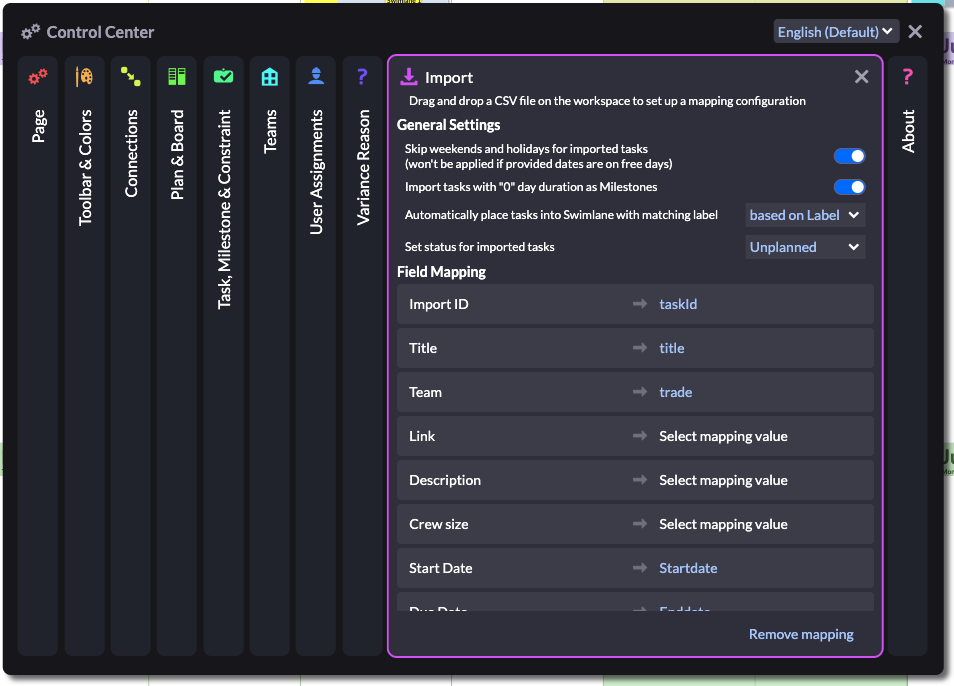Screen dimensions: 954x686
Task: Switch to the About tab
Action: point(908,355)
